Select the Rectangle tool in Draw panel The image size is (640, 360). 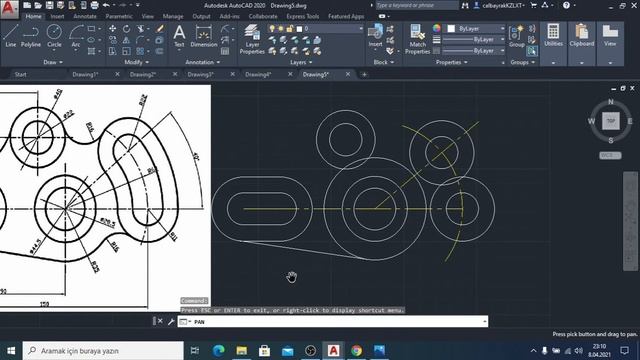(x=91, y=29)
